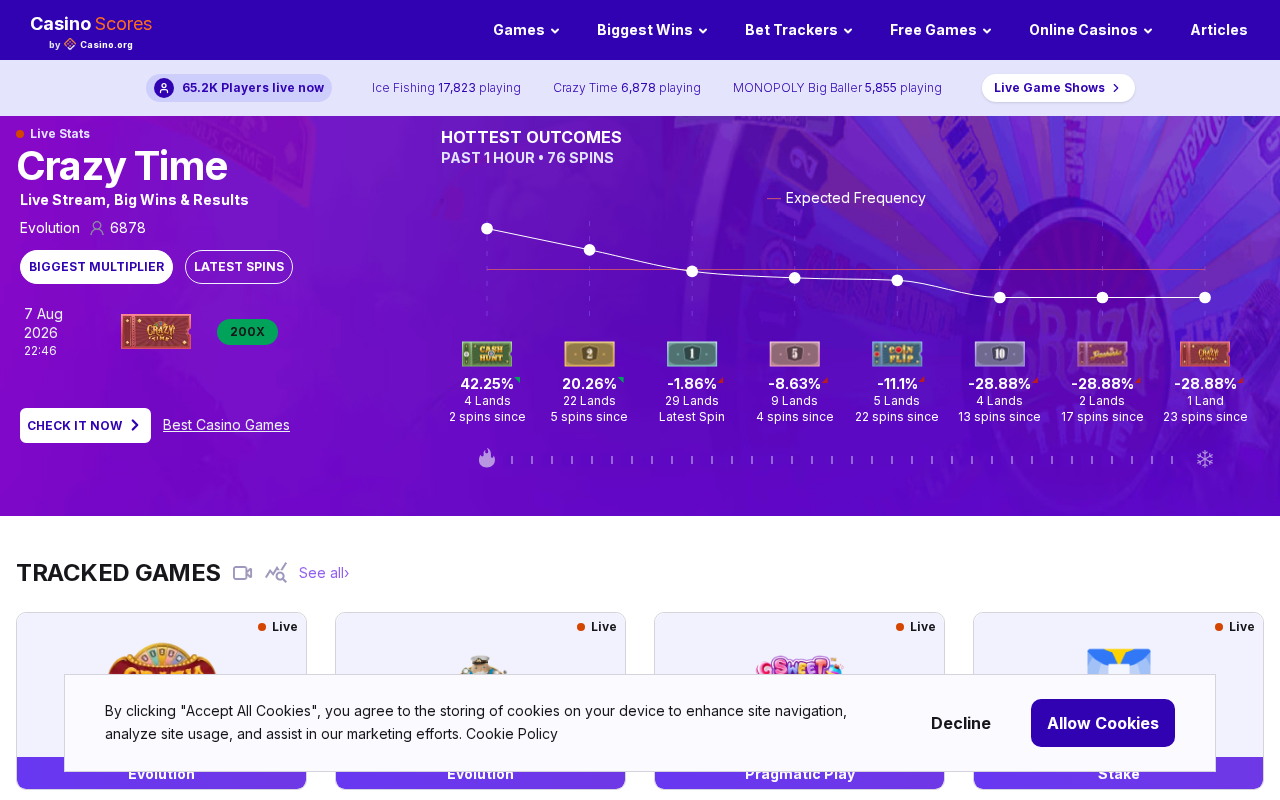This screenshot has height=800, width=1280.
Task: Switch to Biggest Multiplier tab
Action: tap(97, 267)
